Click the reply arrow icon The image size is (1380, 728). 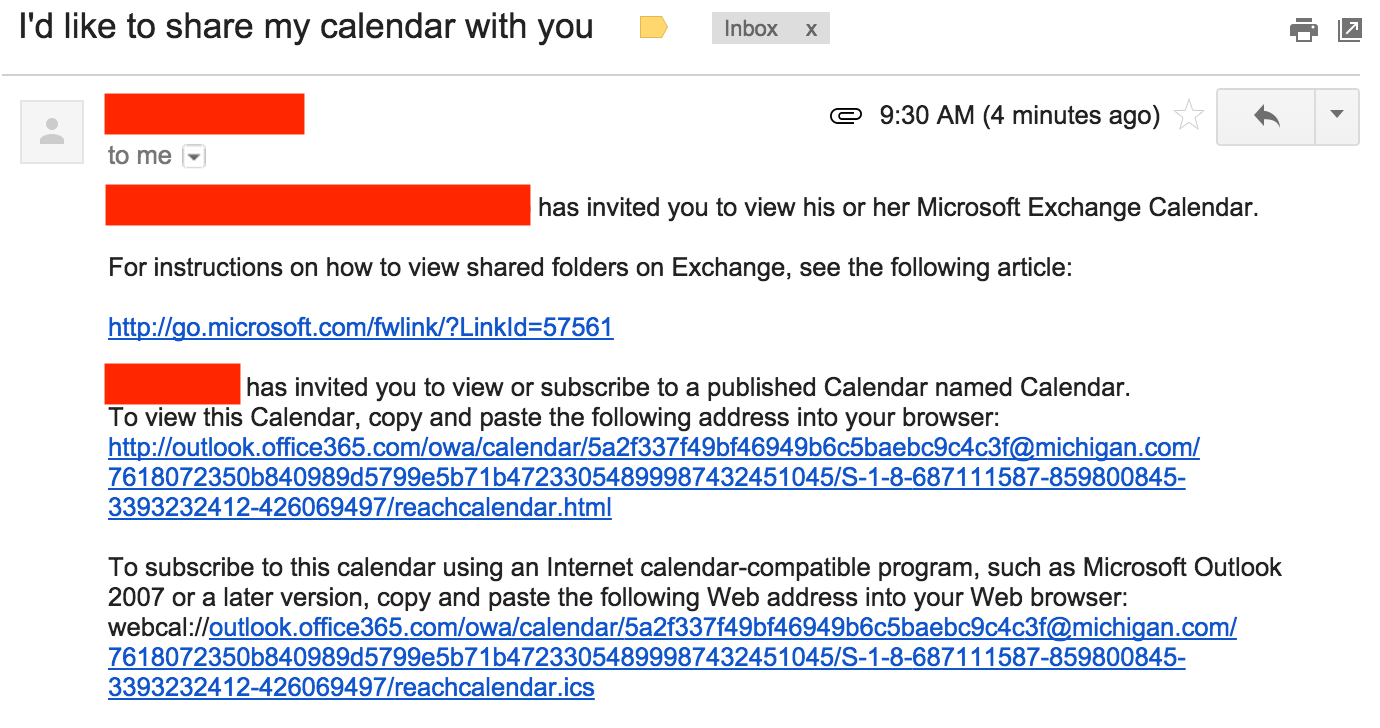[x=1266, y=116]
